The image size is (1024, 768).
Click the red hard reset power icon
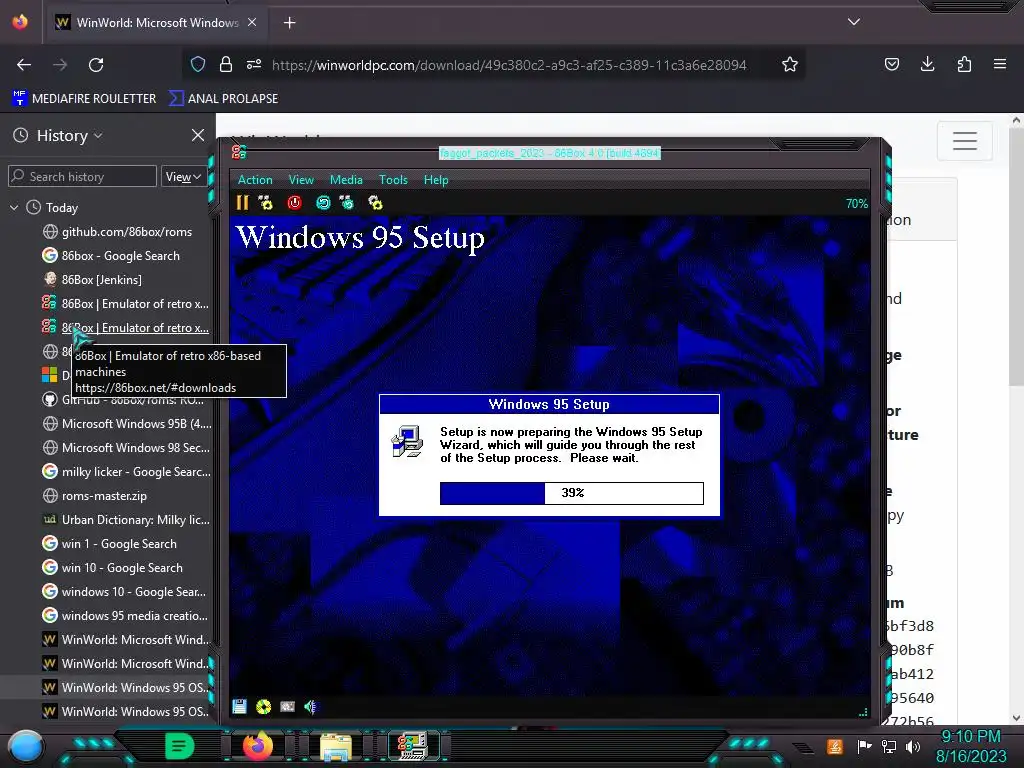coord(295,203)
